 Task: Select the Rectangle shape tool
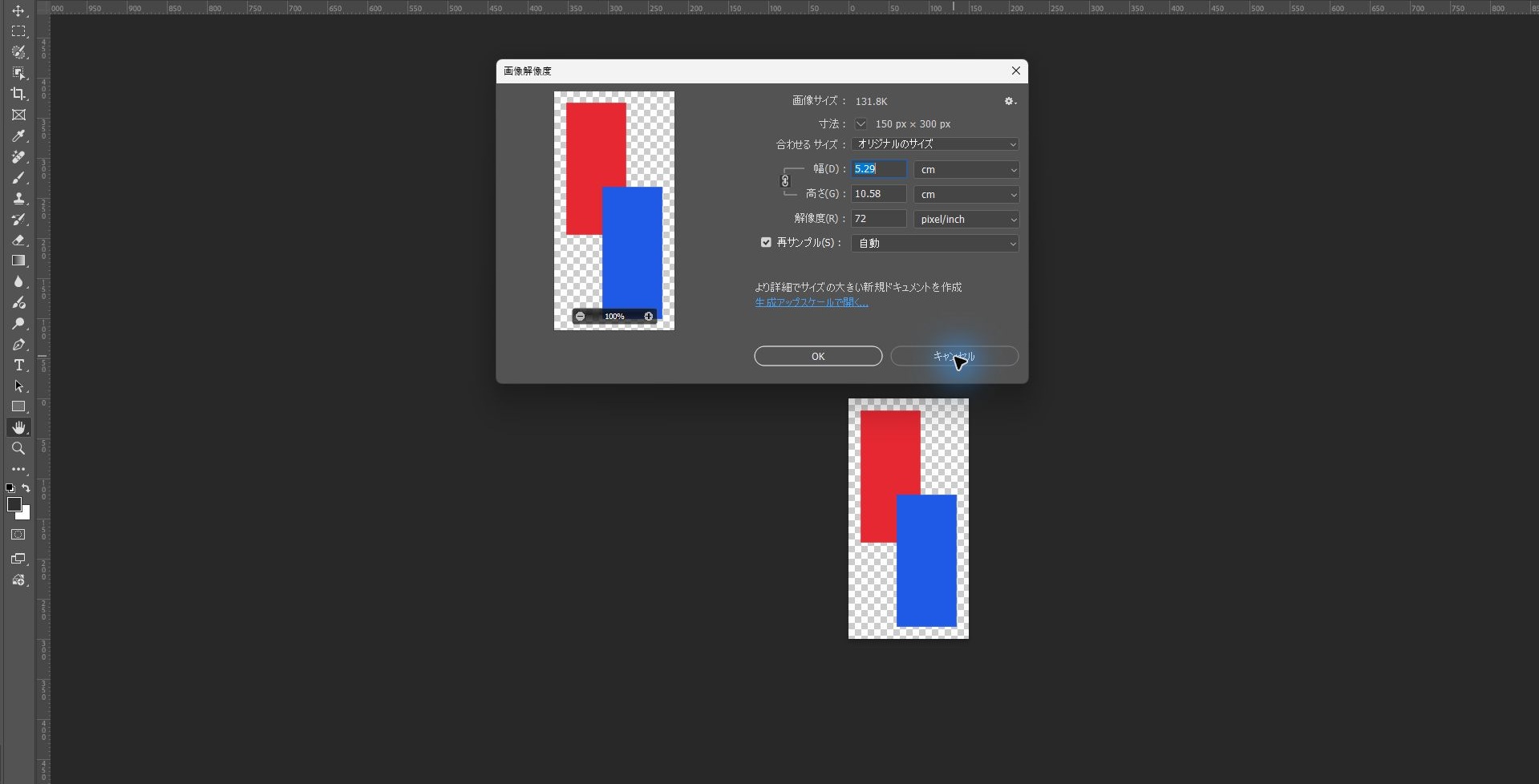click(18, 406)
